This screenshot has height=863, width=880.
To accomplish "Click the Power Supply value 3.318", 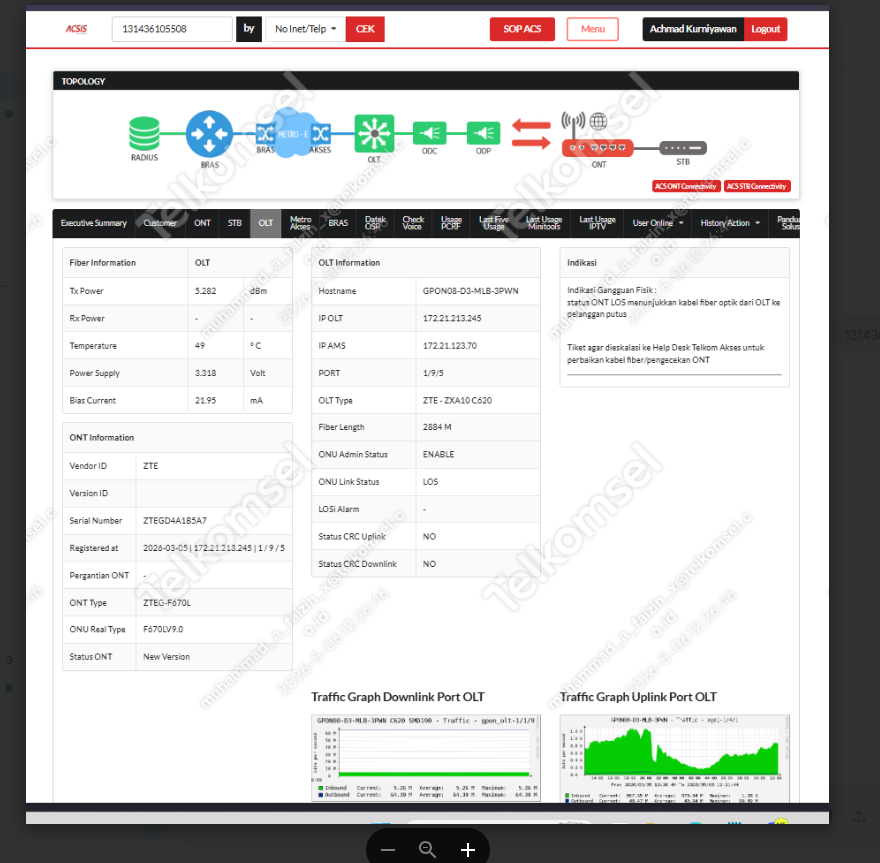I will [x=205, y=373].
